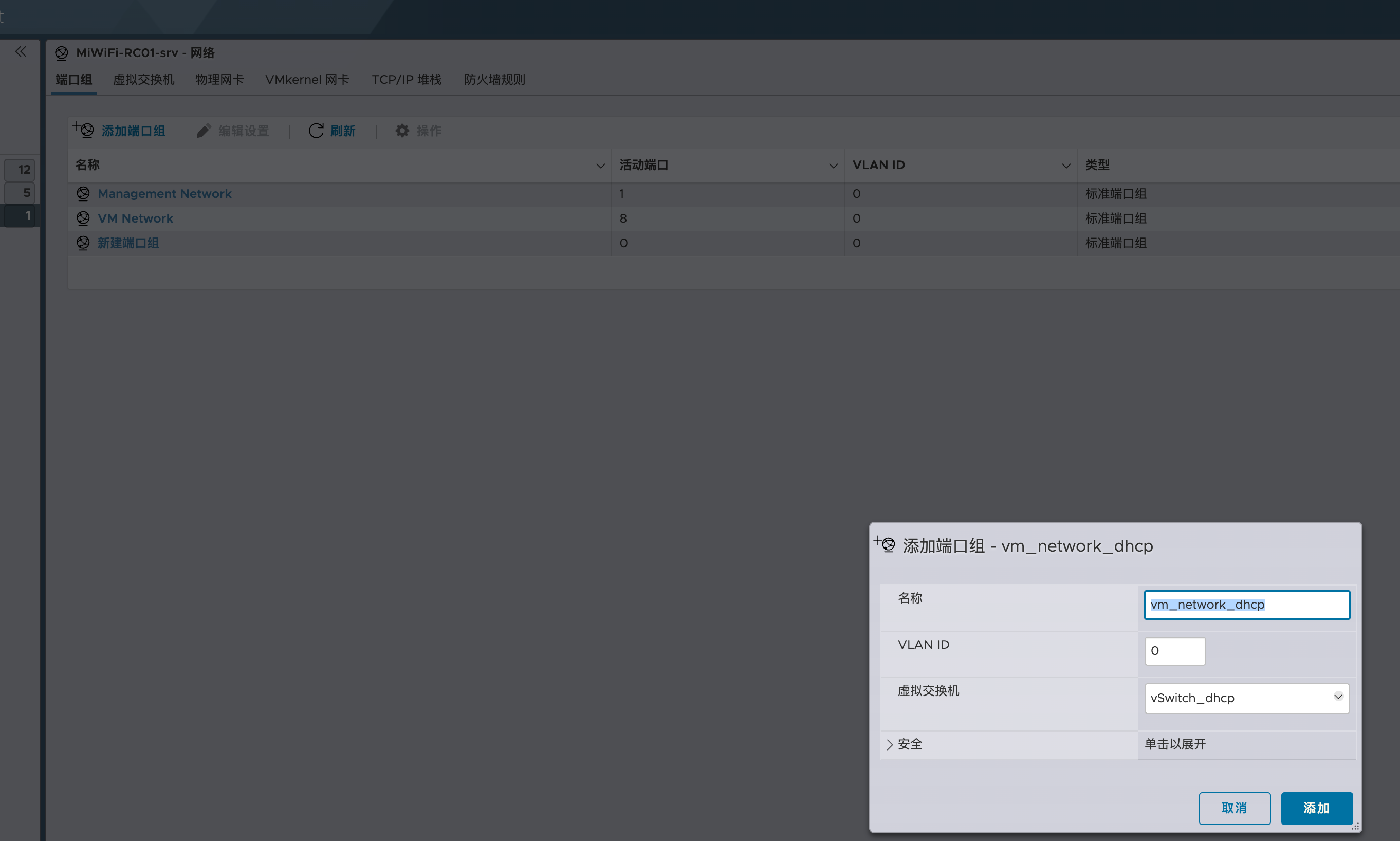Open the 名称 column header dropdown arrow
1400x841 pixels.
tap(600, 166)
